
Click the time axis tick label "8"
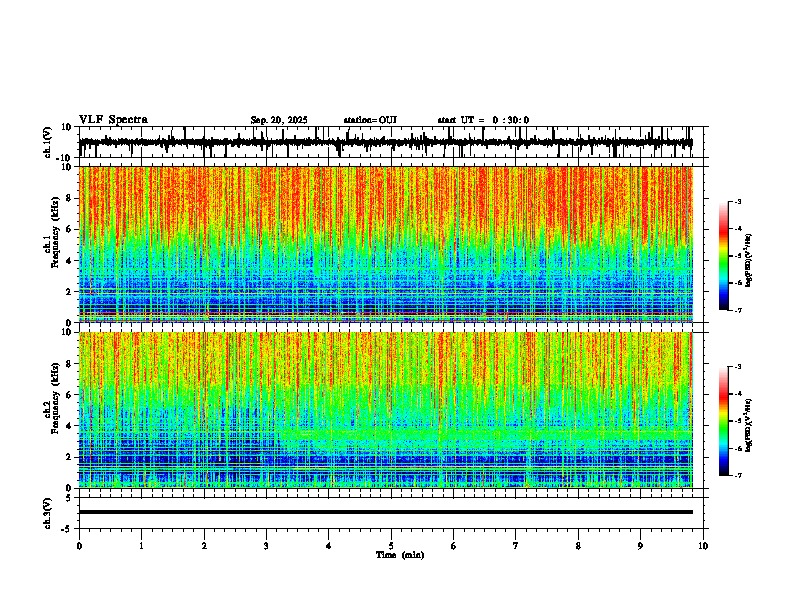click(578, 546)
